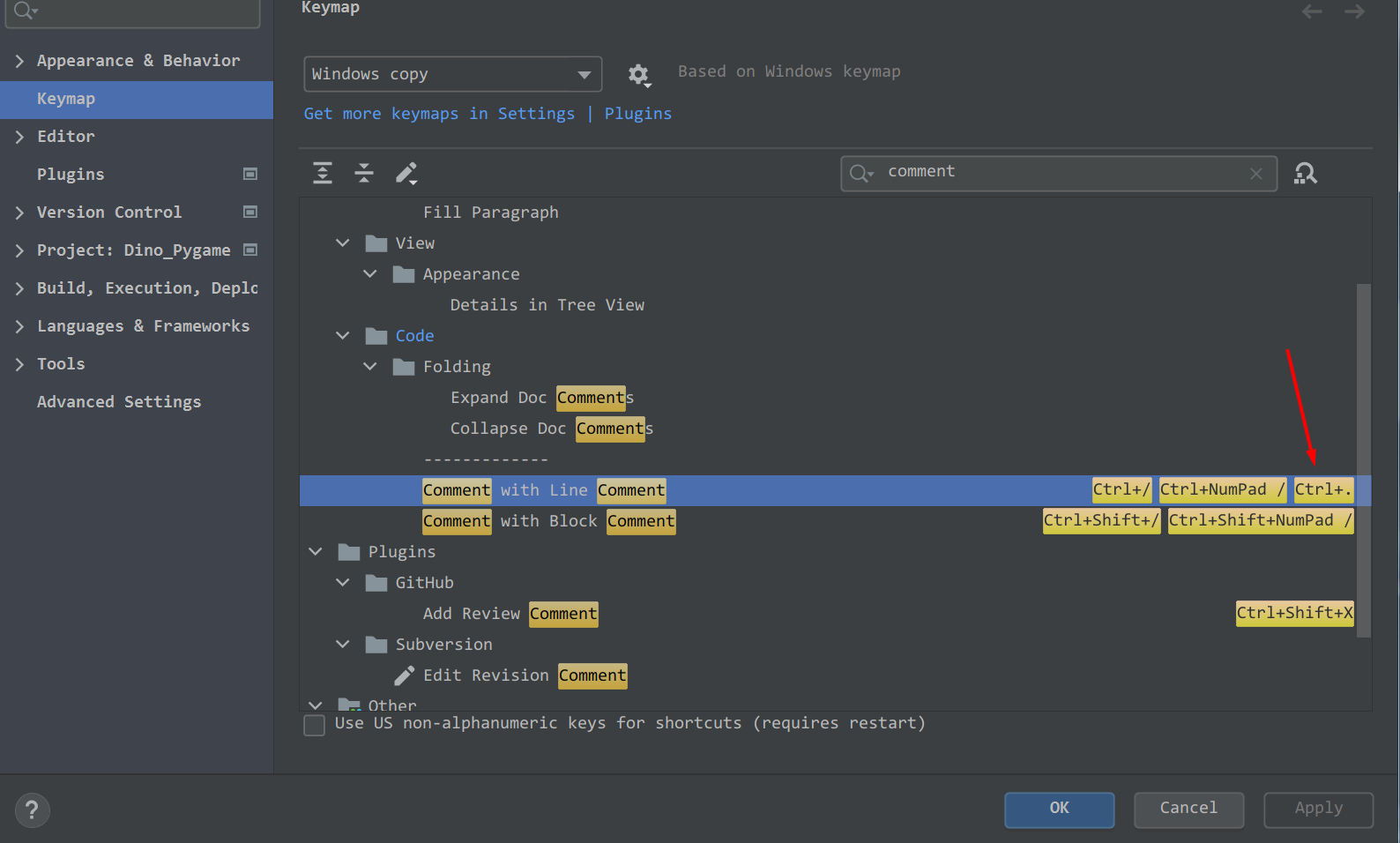Click the Cancel button
Image resolution: width=1400 pixels, height=843 pixels.
click(1188, 809)
